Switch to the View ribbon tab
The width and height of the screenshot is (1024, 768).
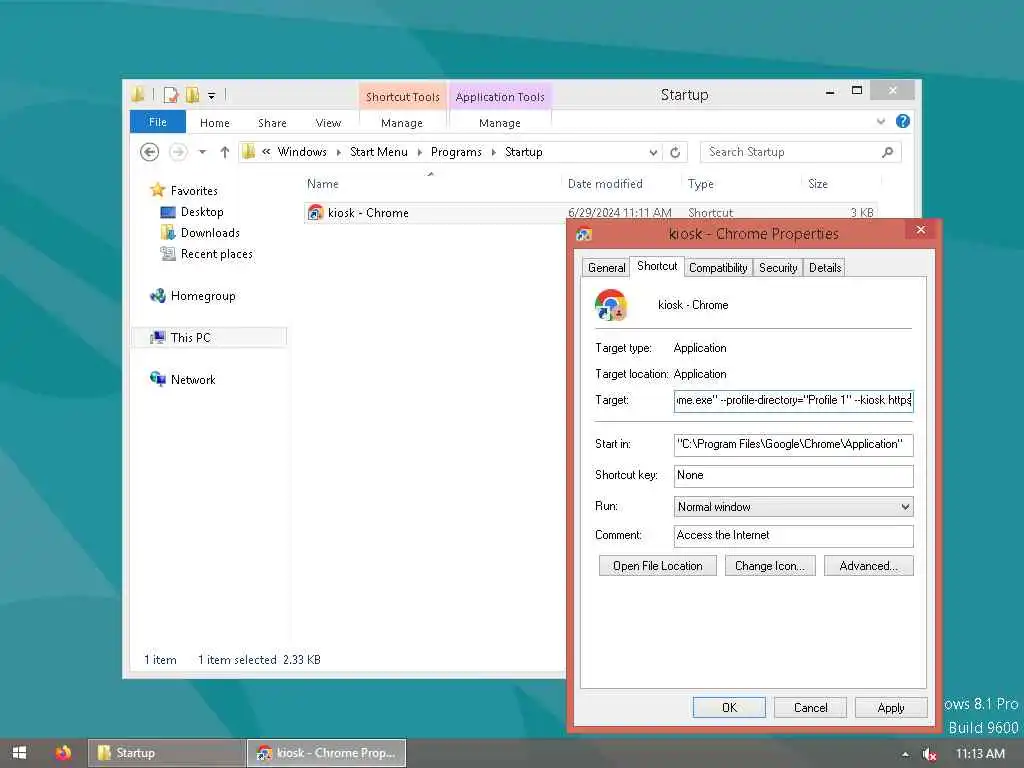(x=328, y=123)
